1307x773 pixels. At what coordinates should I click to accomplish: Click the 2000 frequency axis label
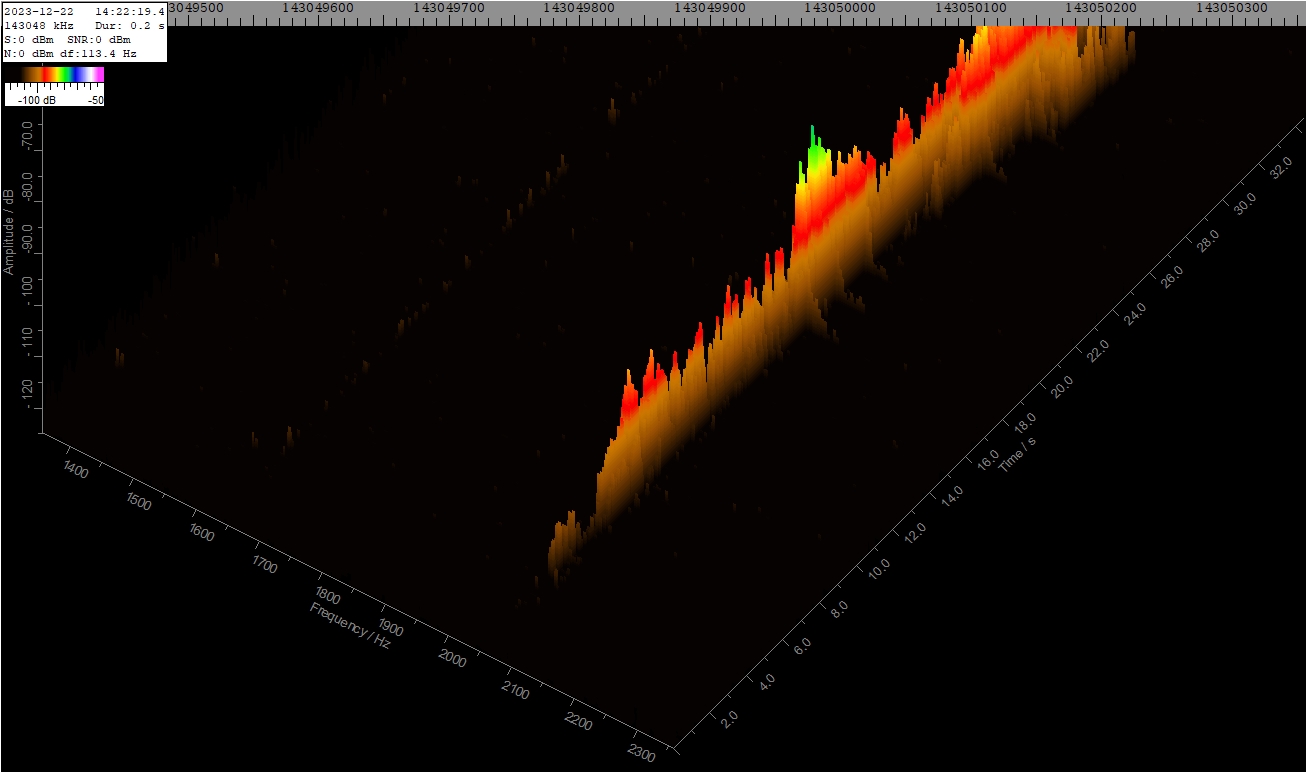453,659
